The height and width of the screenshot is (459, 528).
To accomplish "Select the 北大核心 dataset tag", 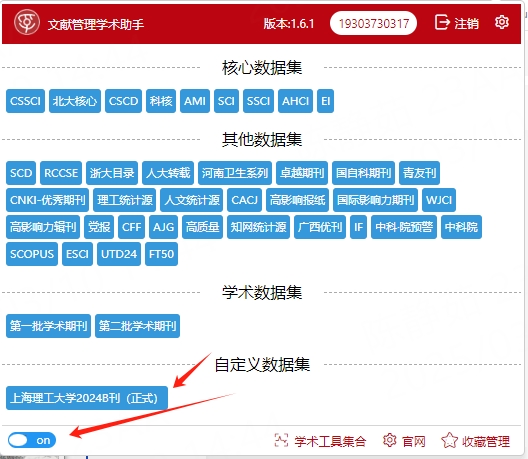I will point(75,101).
